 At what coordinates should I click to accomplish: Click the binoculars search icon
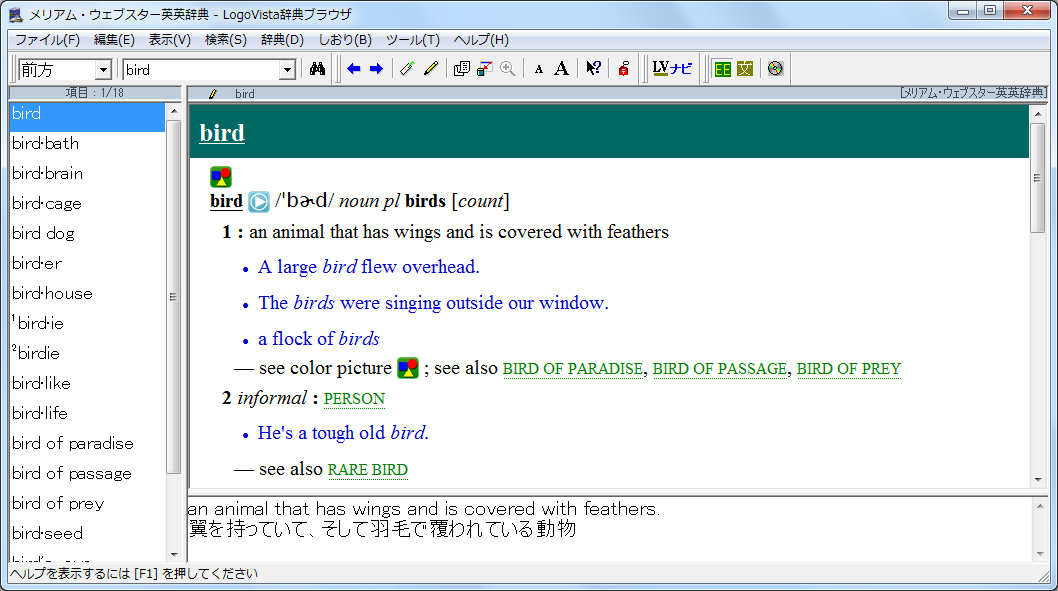(318, 69)
